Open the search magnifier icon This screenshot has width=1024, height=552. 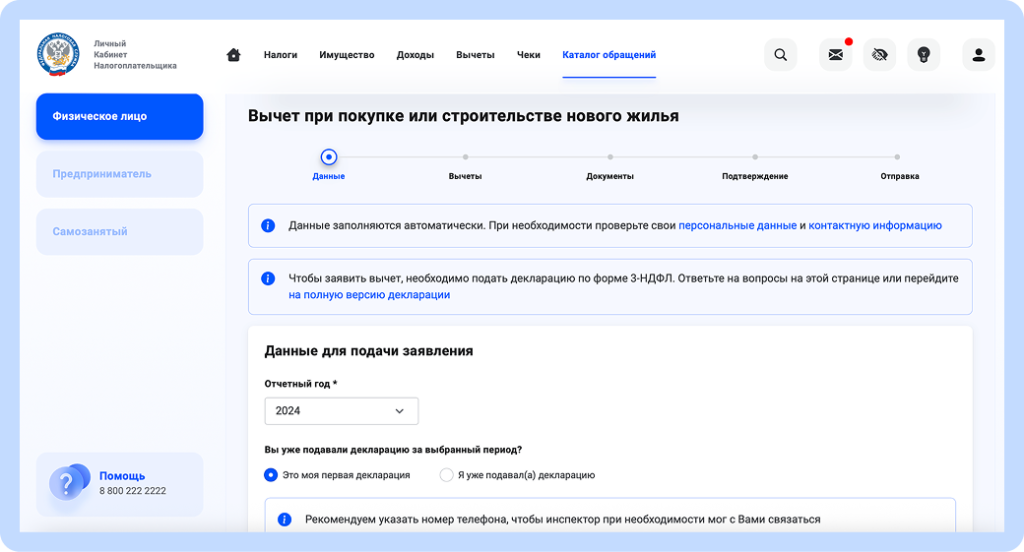[780, 55]
